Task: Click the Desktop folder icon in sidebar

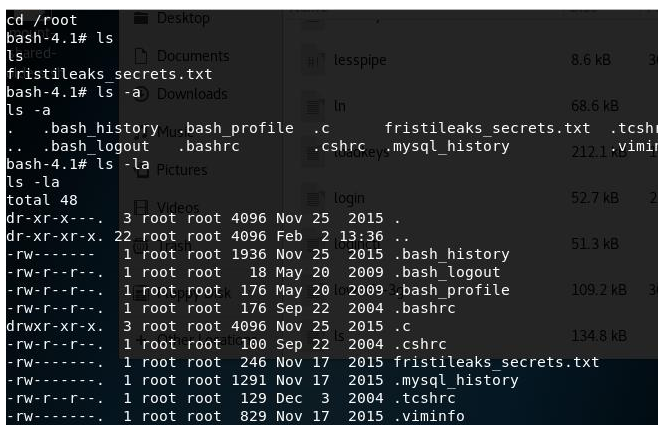Action: click(x=140, y=17)
